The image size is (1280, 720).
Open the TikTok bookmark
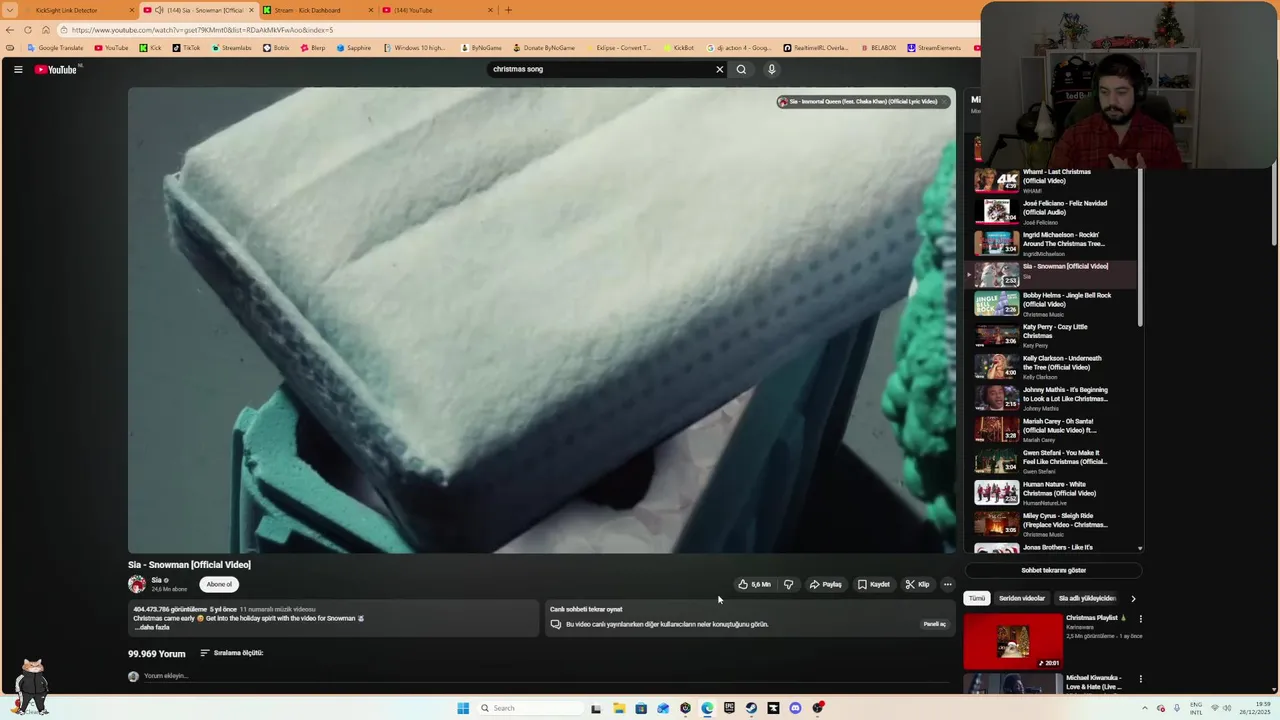(185, 48)
